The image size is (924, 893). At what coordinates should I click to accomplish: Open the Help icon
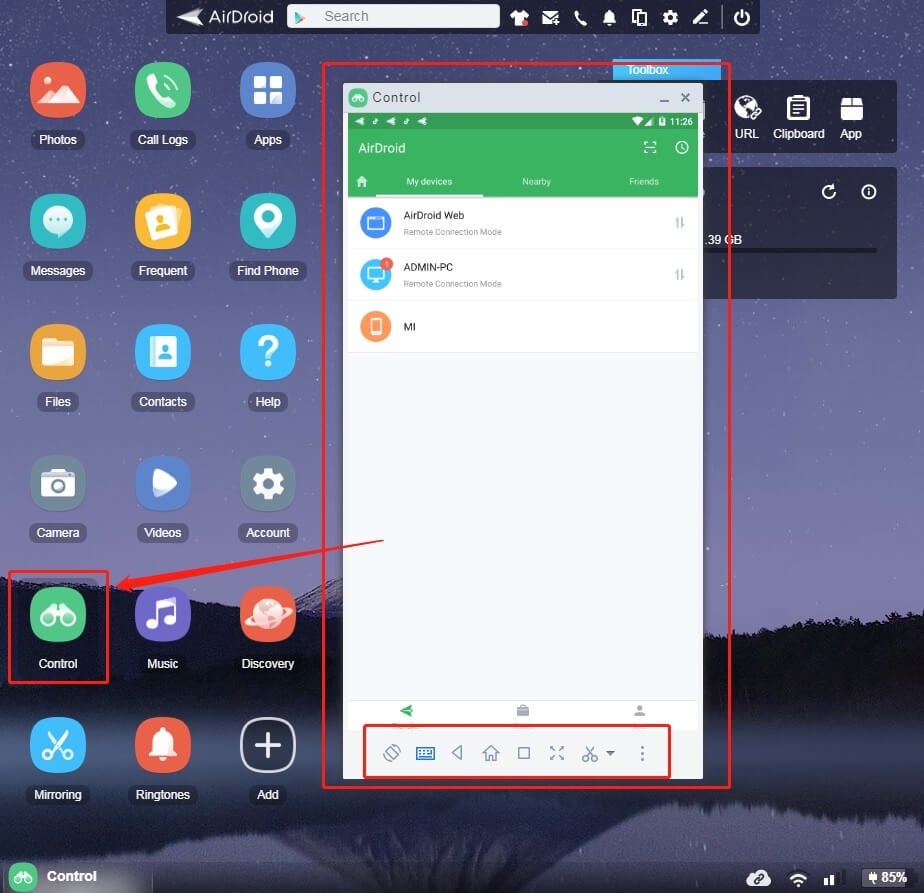pos(268,352)
